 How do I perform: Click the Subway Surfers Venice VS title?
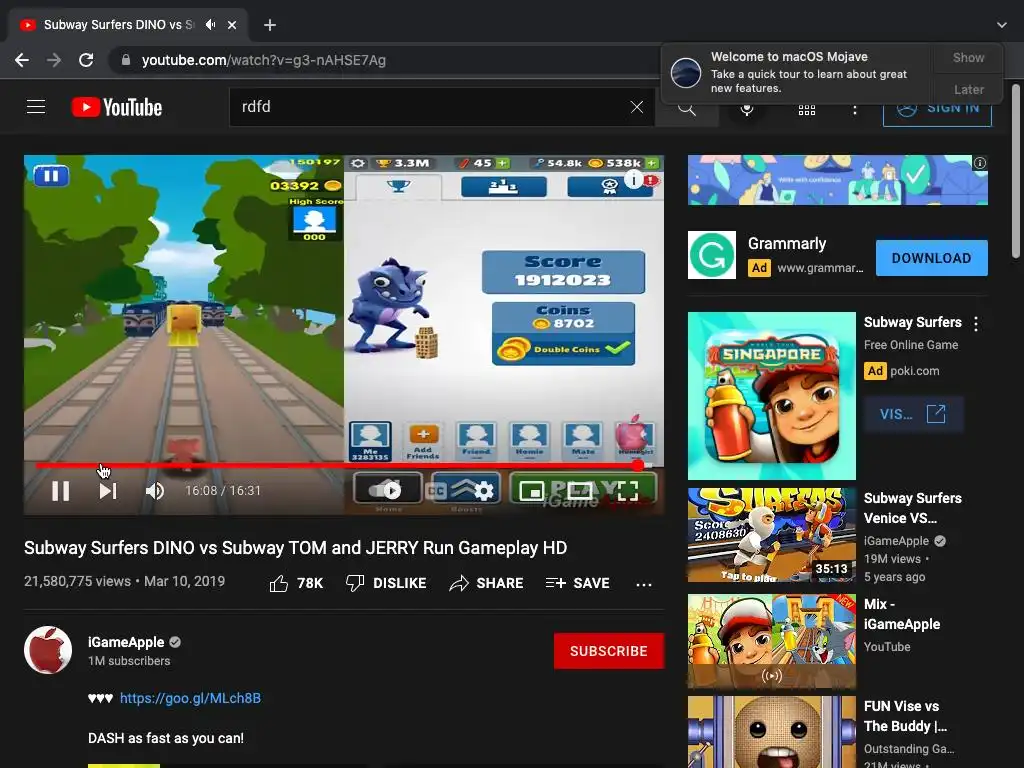click(x=912, y=507)
